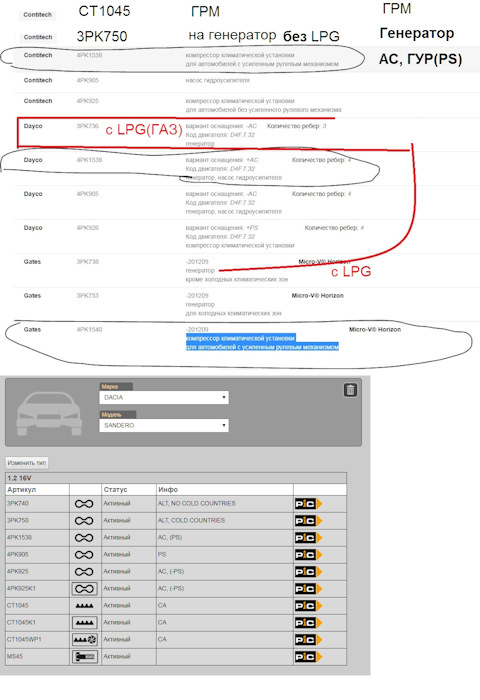Click the trash delete icon in vehicle panel
This screenshot has height=700, width=480.
click(x=351, y=390)
